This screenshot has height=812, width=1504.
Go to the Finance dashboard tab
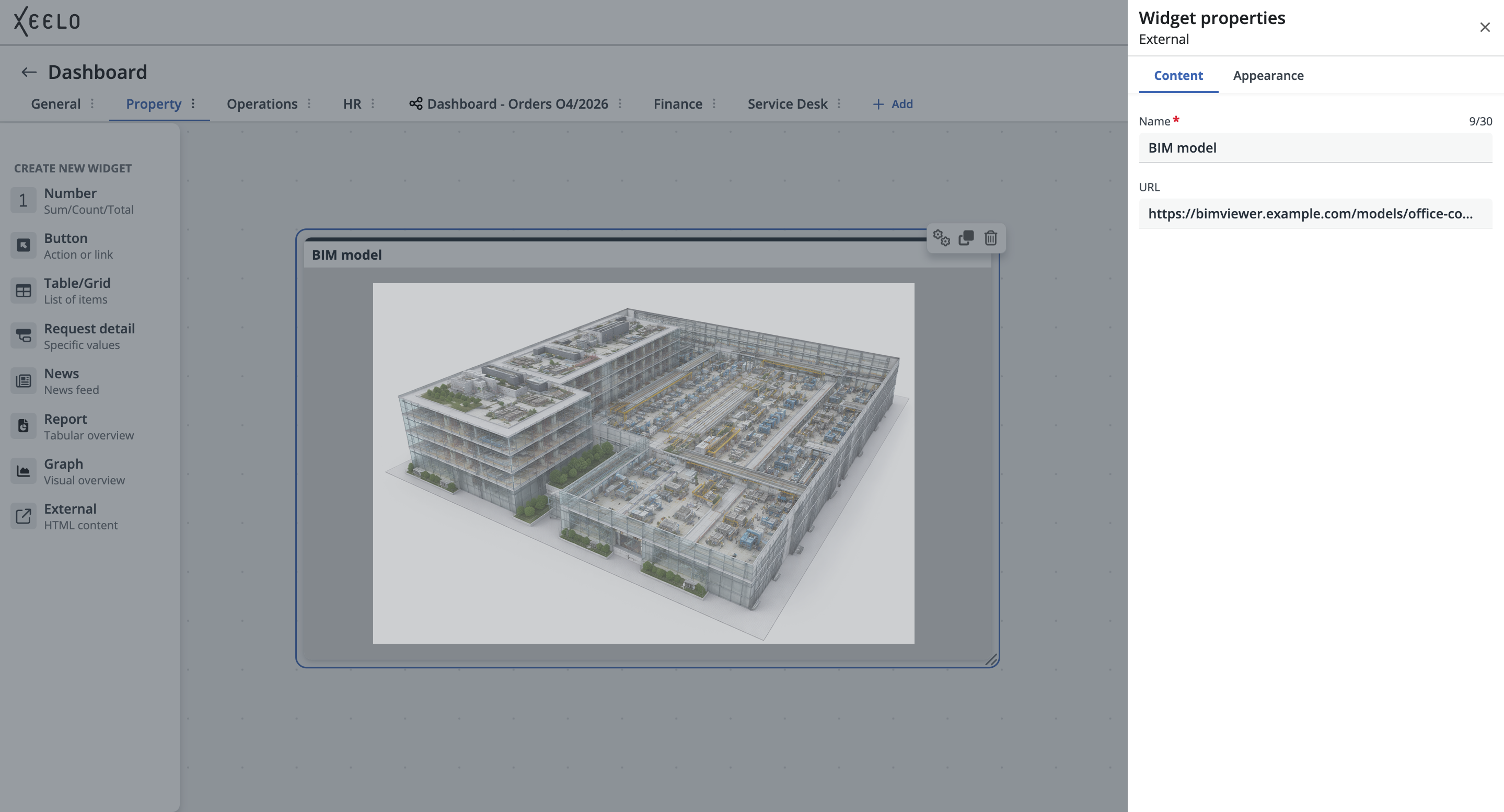(x=678, y=104)
